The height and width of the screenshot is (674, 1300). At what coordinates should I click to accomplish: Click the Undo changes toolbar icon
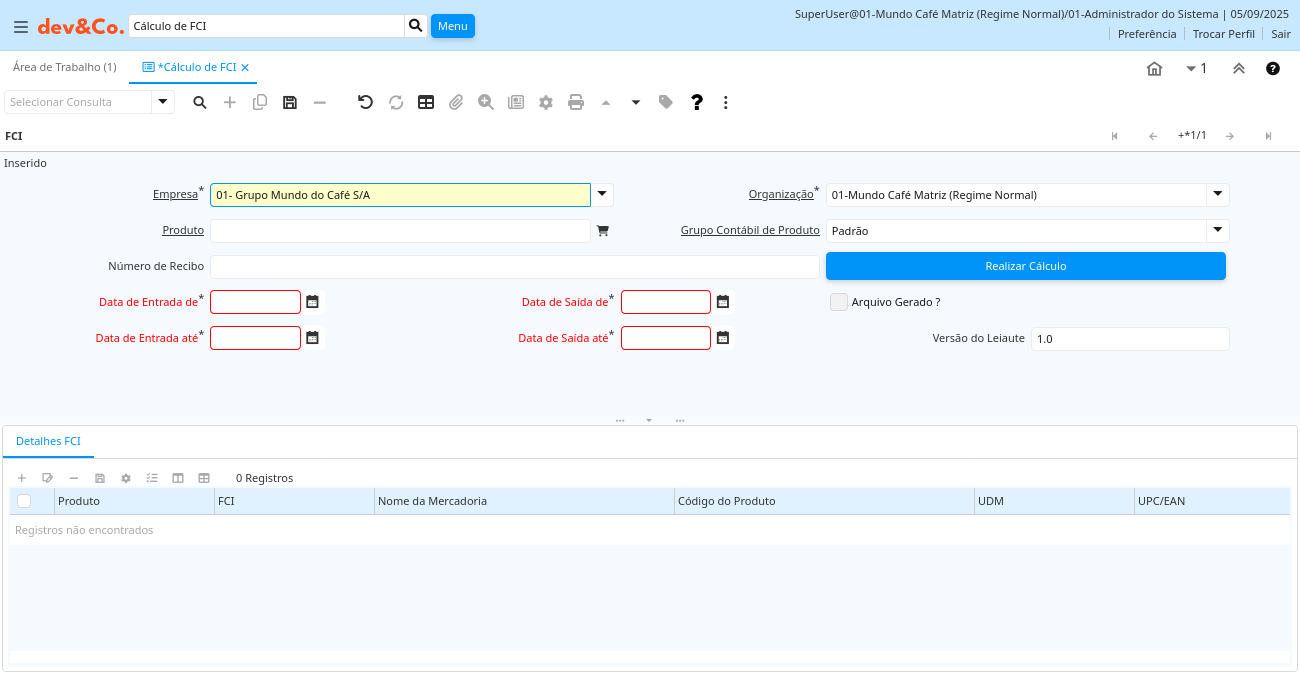pyautogui.click(x=365, y=102)
